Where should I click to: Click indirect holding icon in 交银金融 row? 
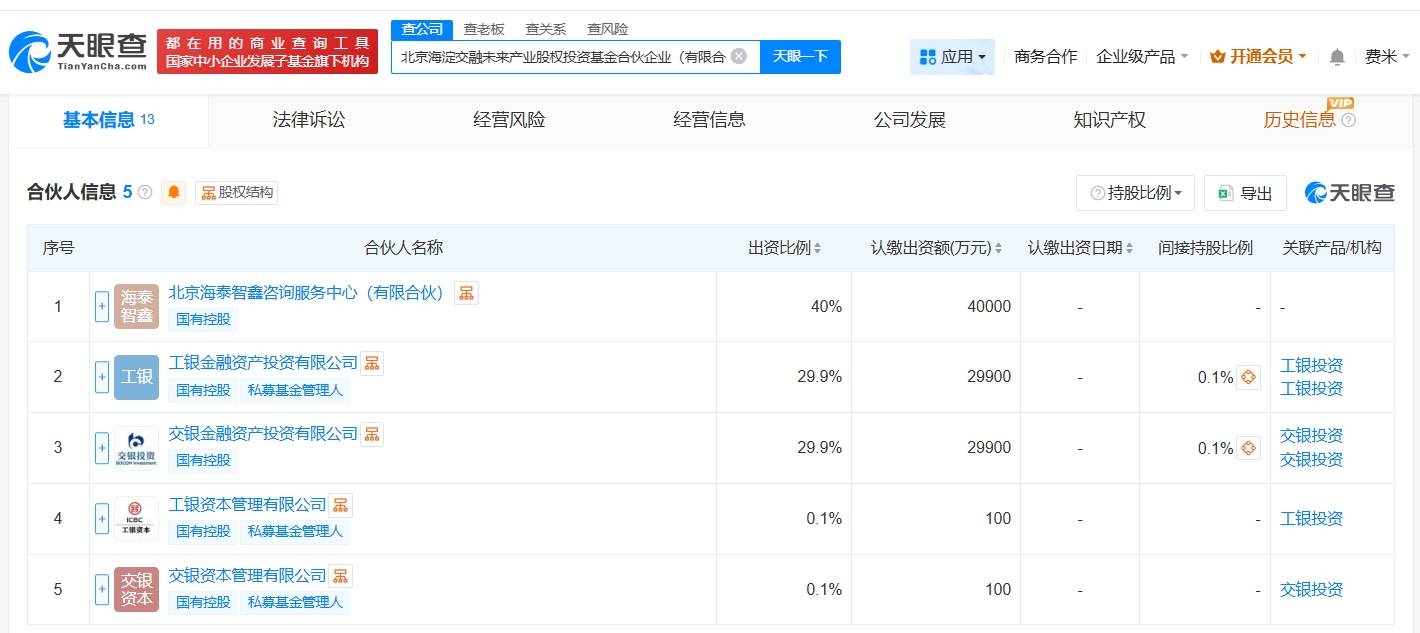[x=1248, y=448]
